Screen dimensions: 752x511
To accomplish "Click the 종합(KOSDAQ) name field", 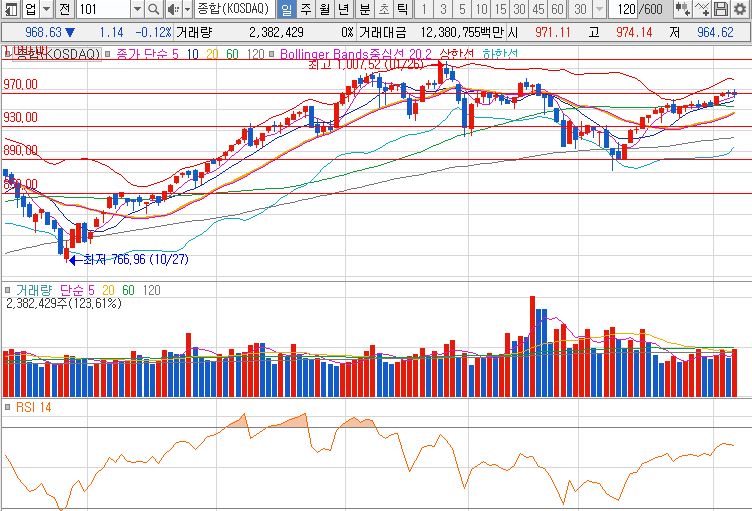I will pyautogui.click(x=235, y=9).
